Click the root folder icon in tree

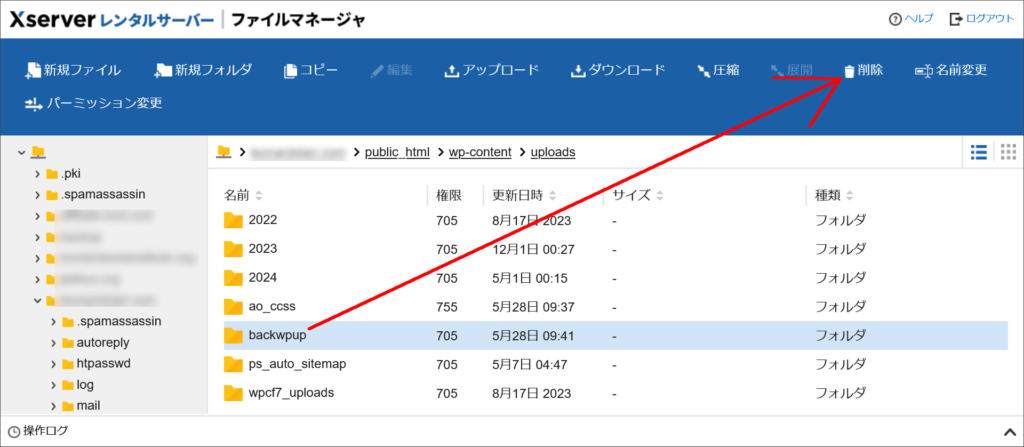38,152
